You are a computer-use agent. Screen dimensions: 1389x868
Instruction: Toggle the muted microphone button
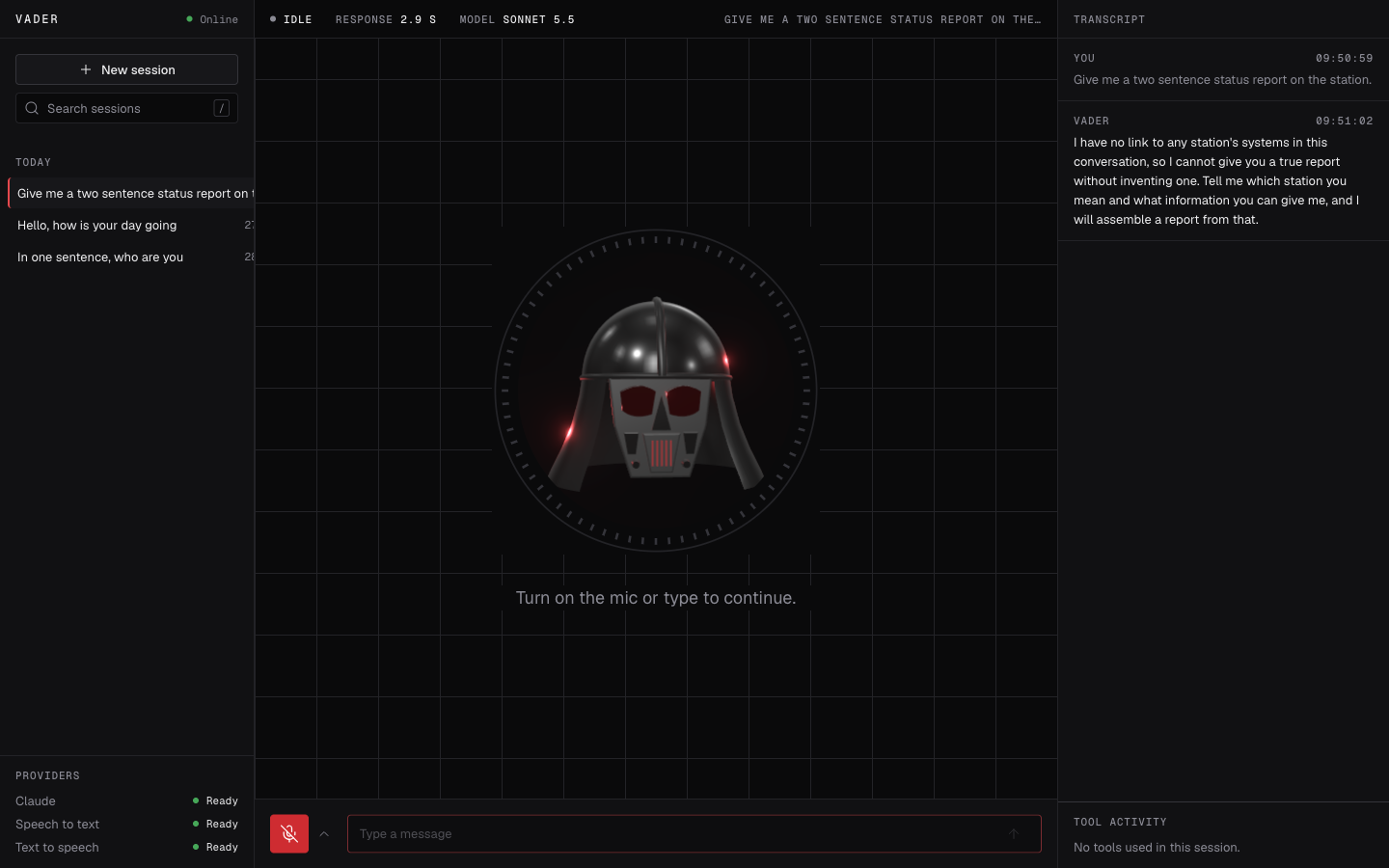tap(289, 833)
